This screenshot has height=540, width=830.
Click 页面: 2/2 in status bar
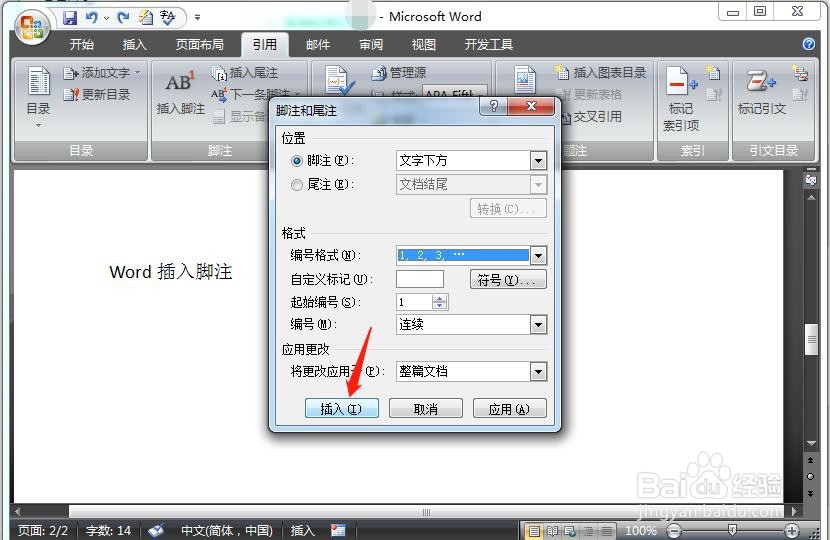pyautogui.click(x=43, y=530)
